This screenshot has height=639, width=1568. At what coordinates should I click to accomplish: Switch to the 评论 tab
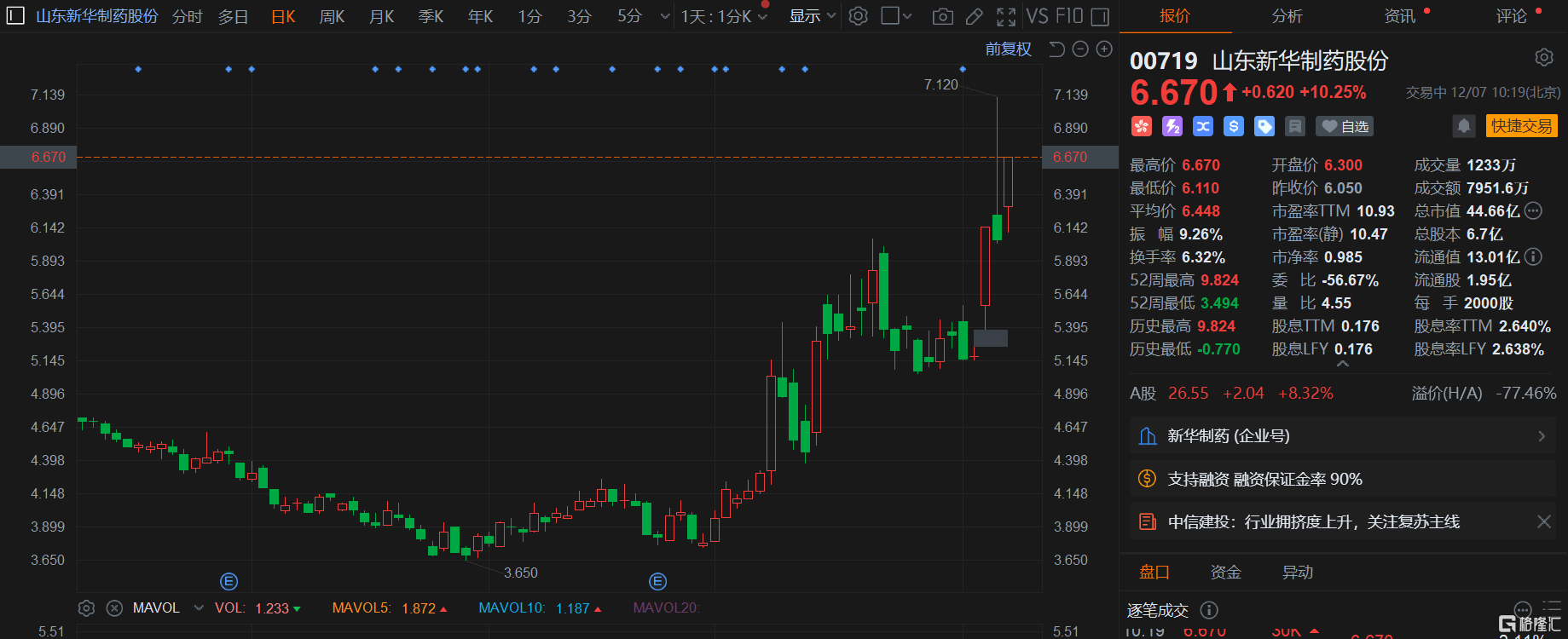[1512, 16]
